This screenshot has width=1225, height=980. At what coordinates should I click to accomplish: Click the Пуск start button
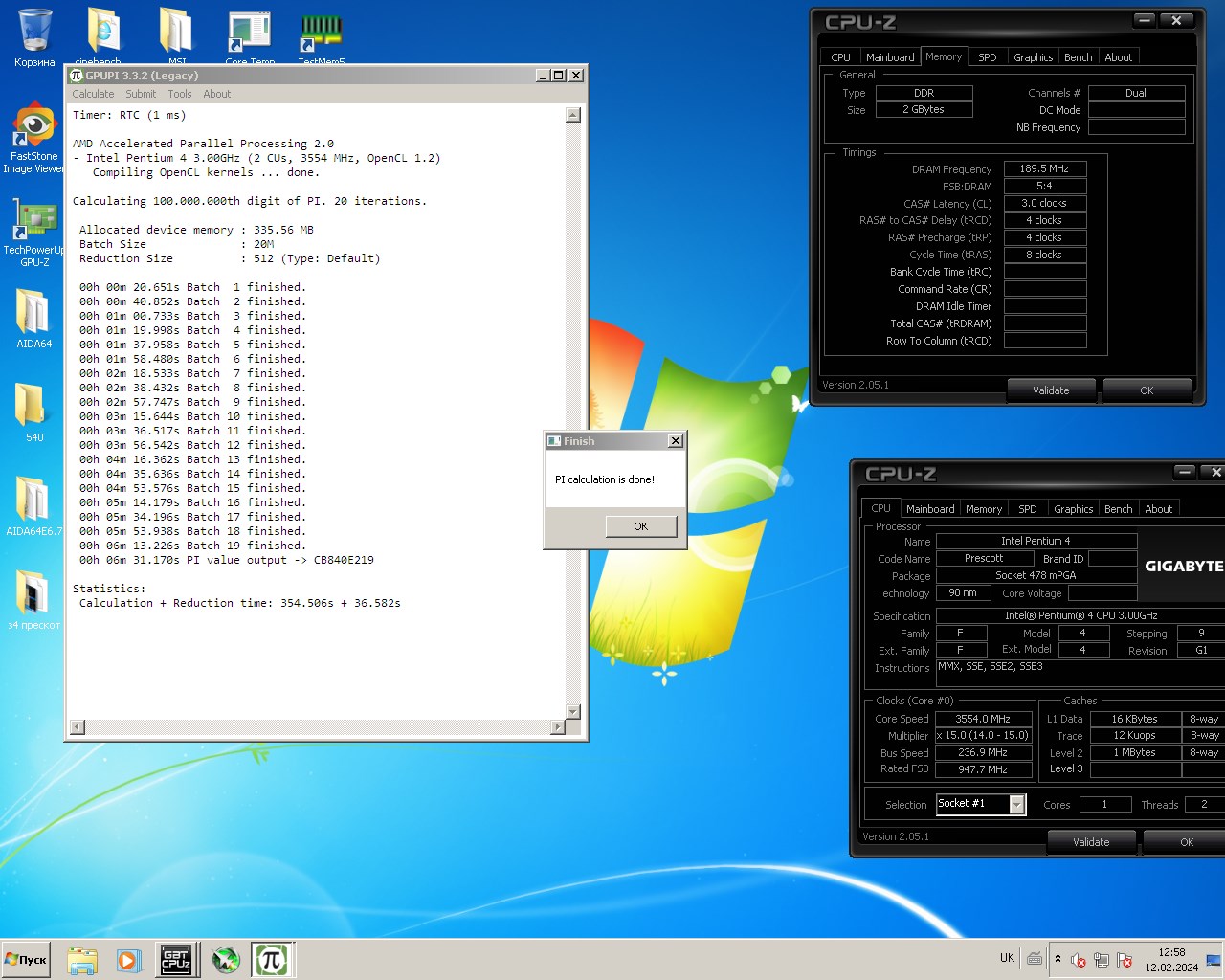click(27, 960)
